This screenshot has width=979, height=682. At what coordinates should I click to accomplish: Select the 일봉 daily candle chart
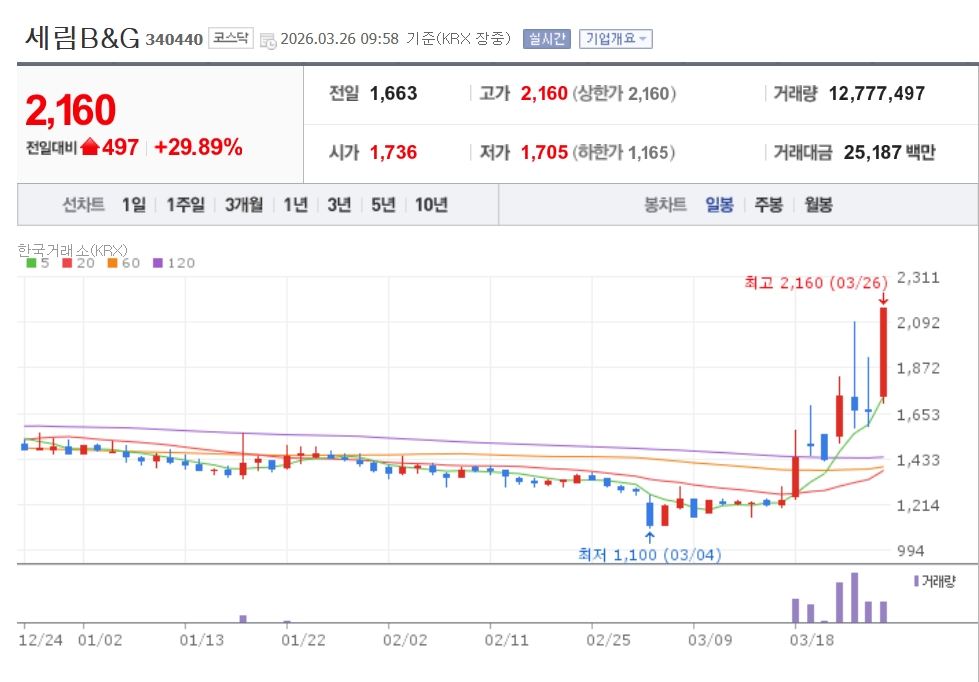pos(719,205)
